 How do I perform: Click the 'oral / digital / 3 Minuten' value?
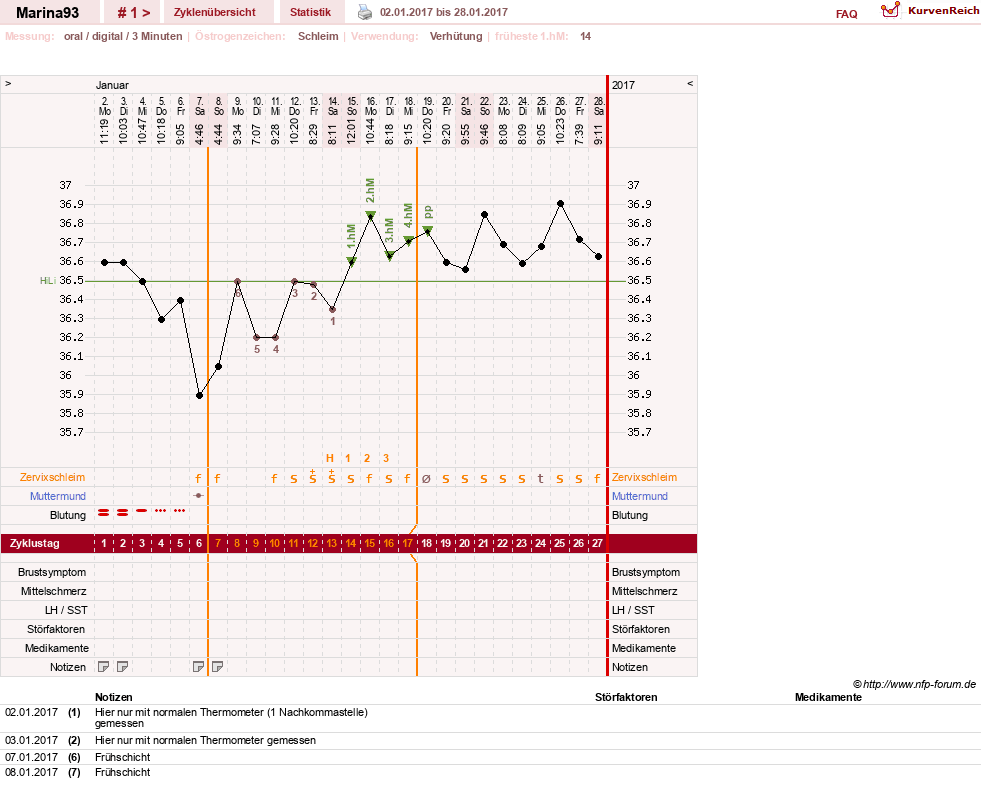click(123, 36)
